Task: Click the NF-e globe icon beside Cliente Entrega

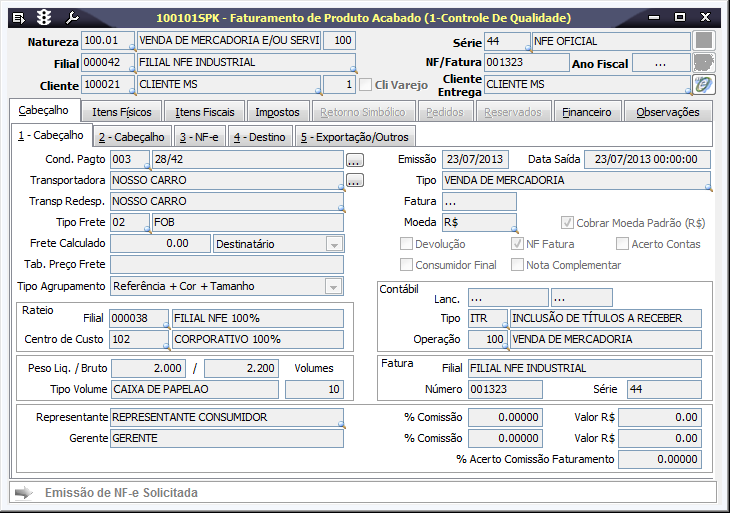Action: point(703,85)
